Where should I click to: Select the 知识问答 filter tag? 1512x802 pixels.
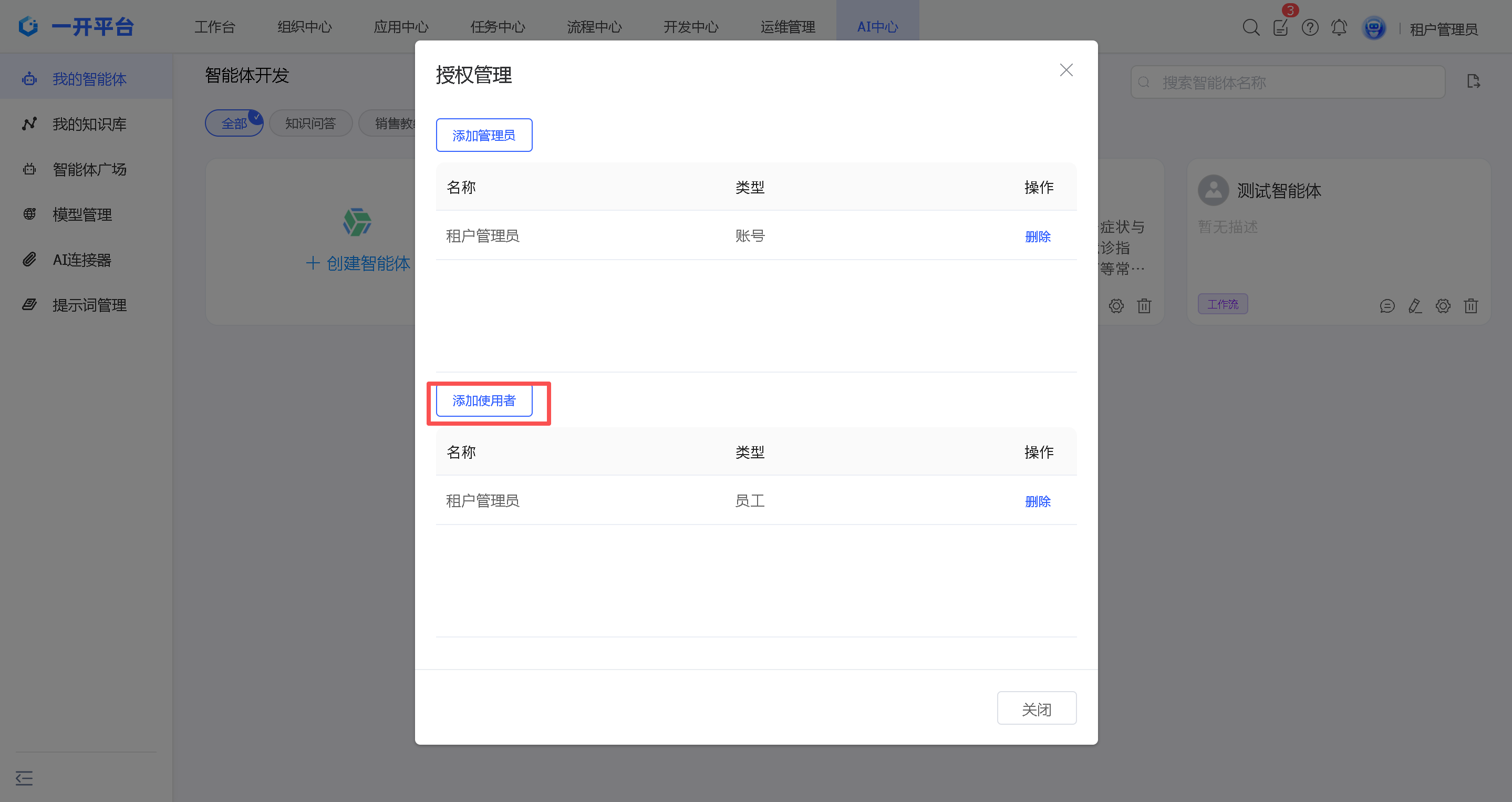(310, 124)
